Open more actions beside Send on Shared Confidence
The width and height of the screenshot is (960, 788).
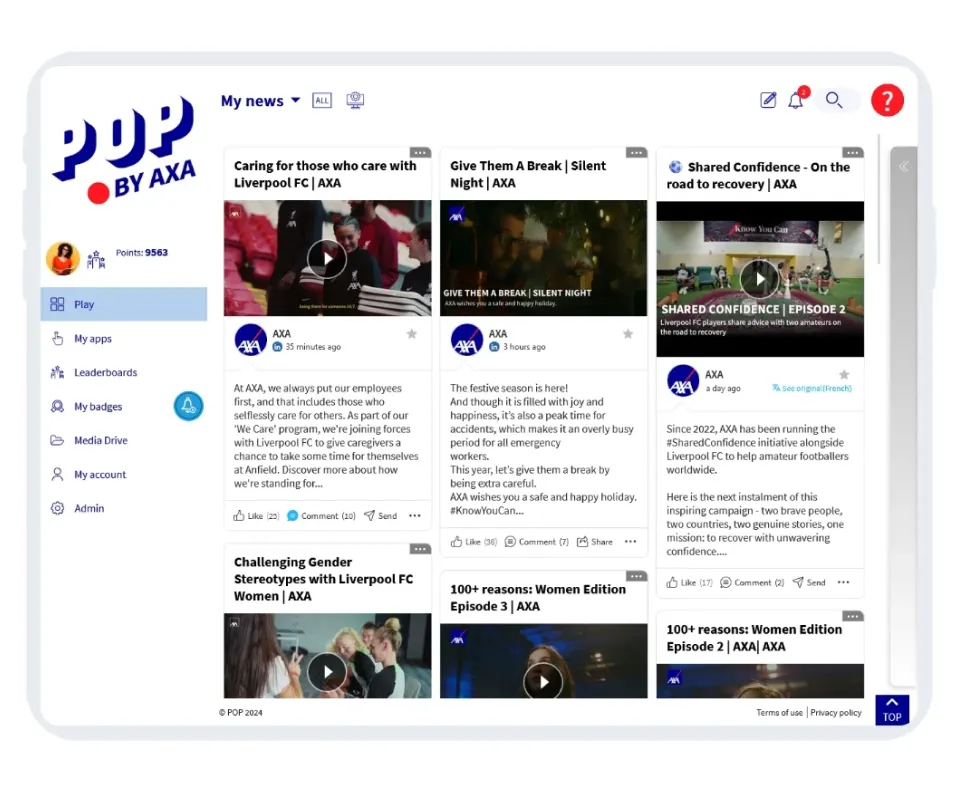(x=843, y=582)
